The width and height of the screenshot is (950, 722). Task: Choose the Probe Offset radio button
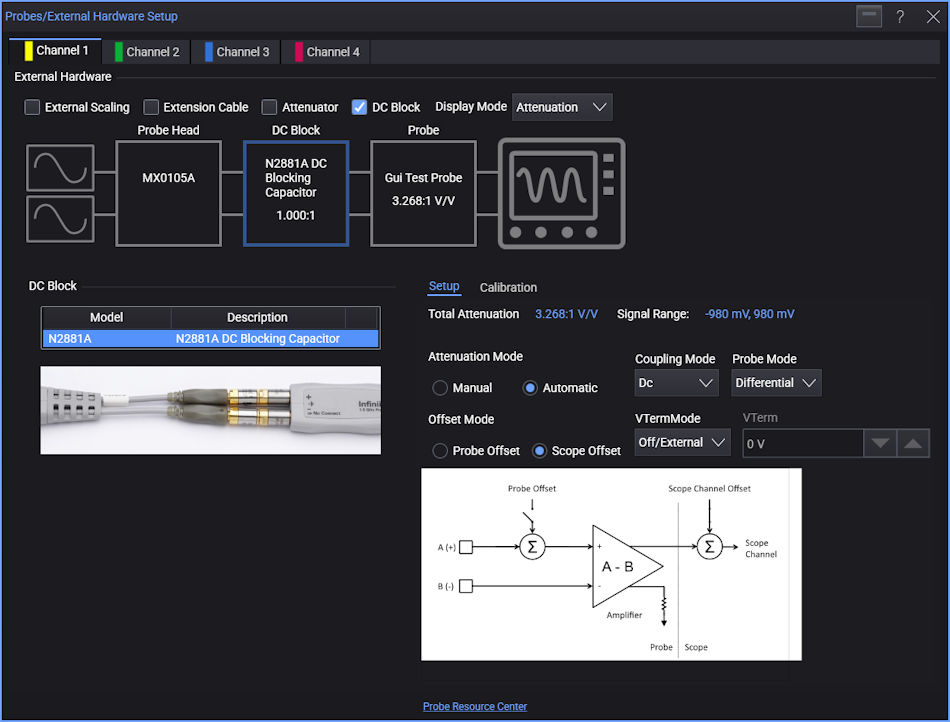click(x=440, y=451)
